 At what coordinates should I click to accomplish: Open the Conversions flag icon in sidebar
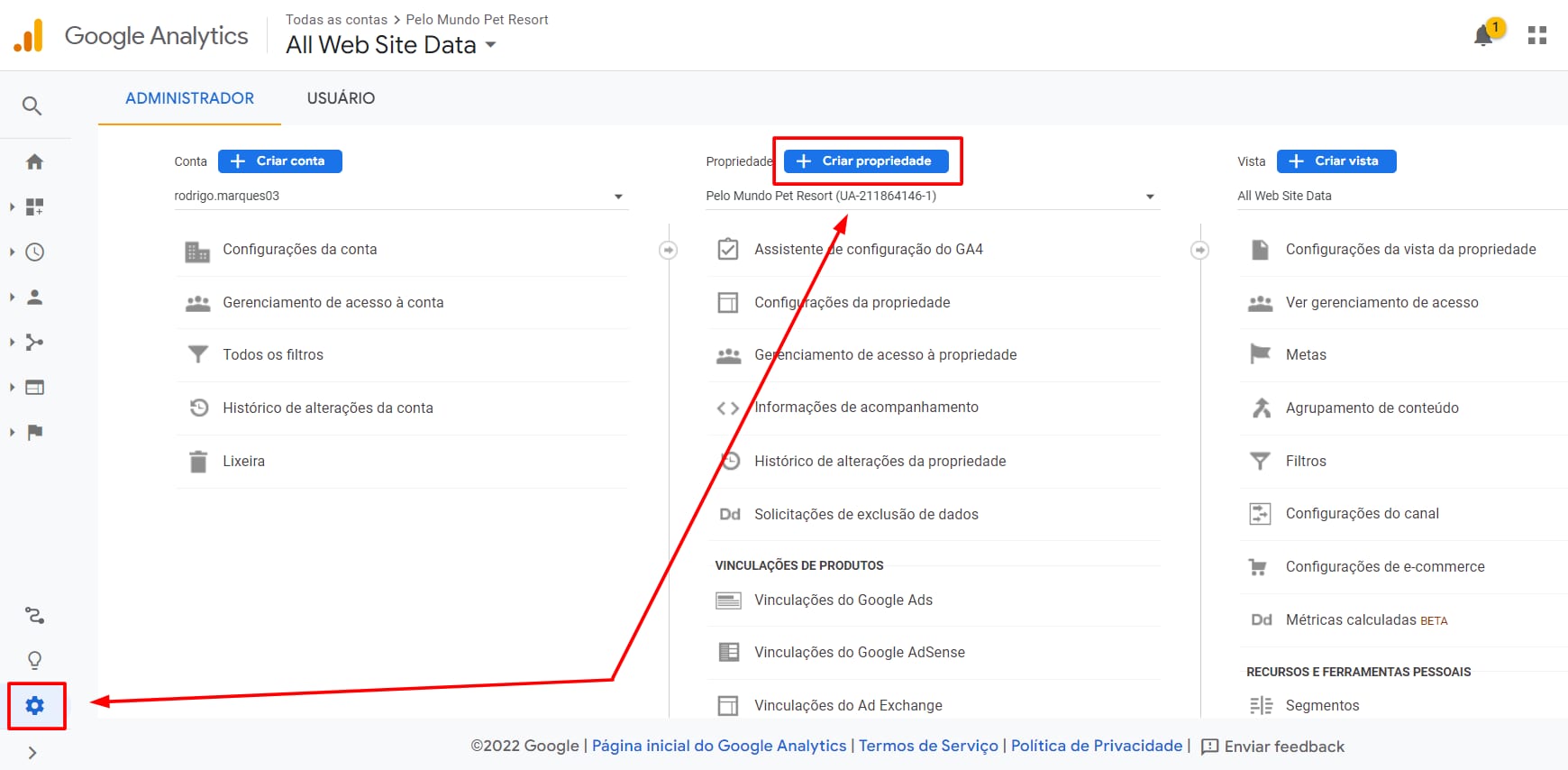(x=34, y=433)
